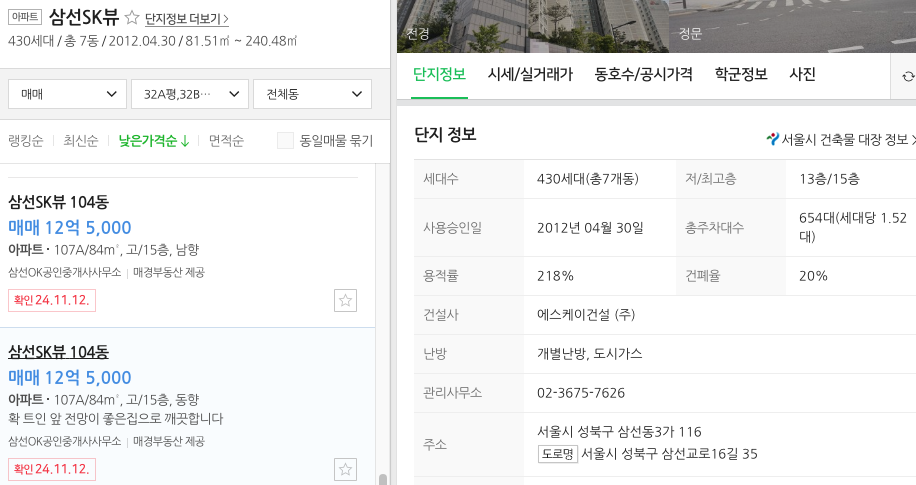916x485 pixels.
Task: Click 매매 12억 5,000 price of 동향 listing
Action: coord(70,377)
